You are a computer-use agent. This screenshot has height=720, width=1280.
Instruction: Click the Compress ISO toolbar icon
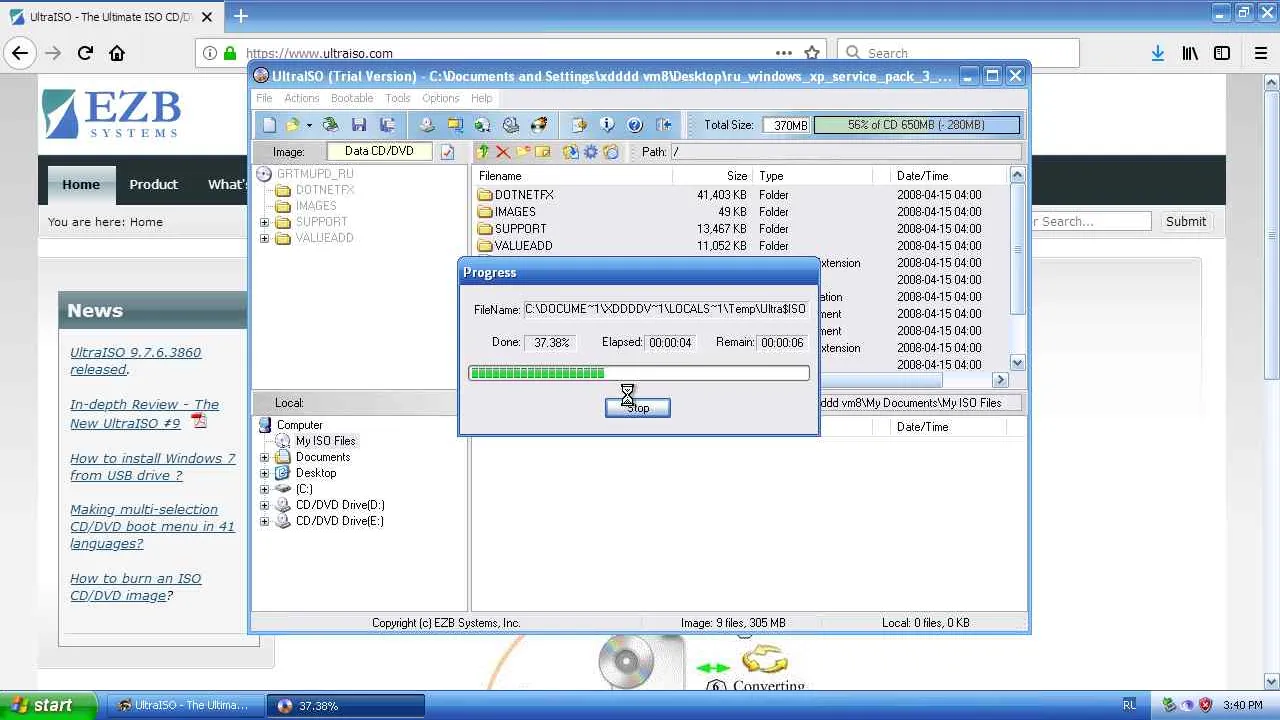455,125
